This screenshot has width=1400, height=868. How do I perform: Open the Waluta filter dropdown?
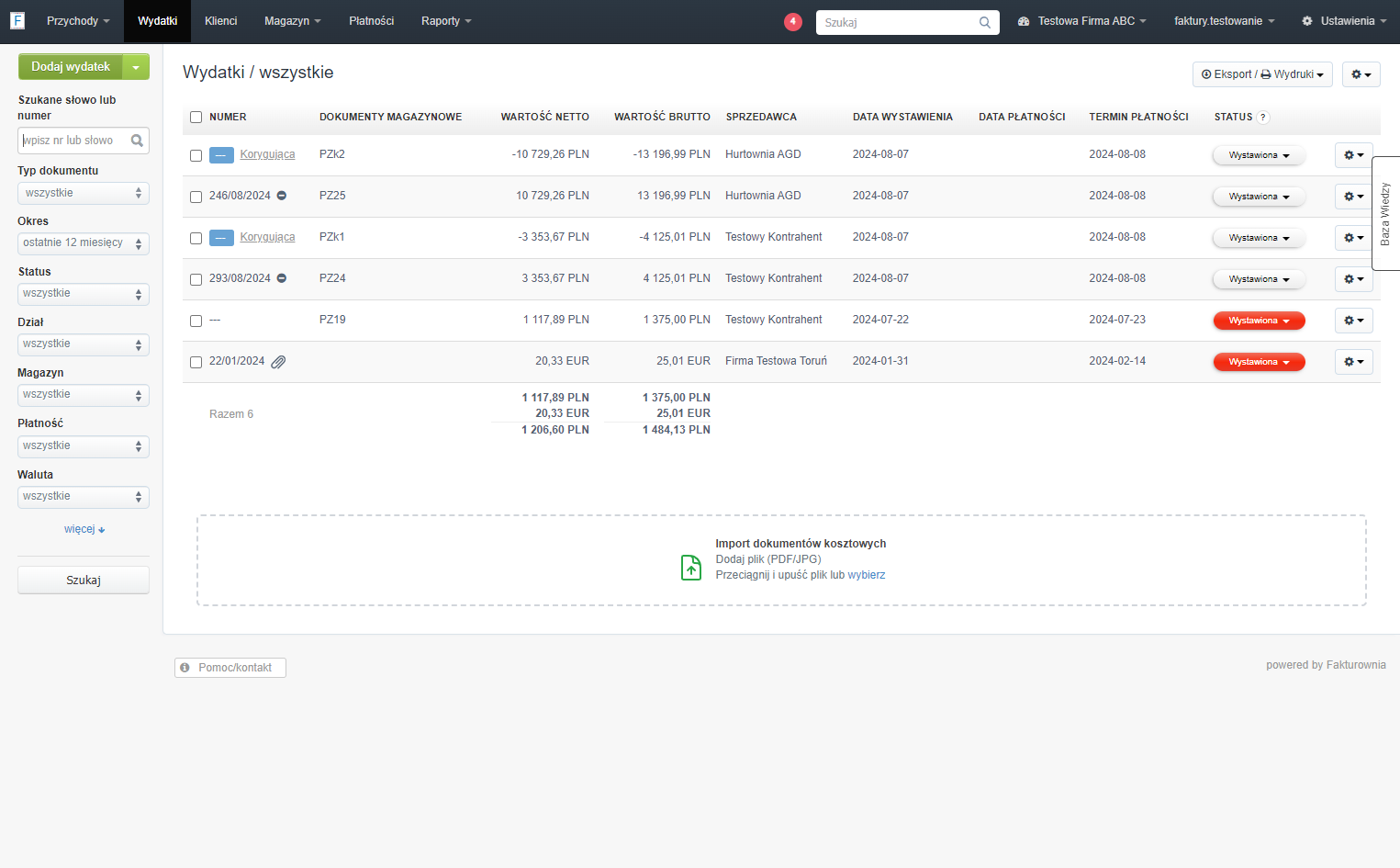pyautogui.click(x=84, y=497)
